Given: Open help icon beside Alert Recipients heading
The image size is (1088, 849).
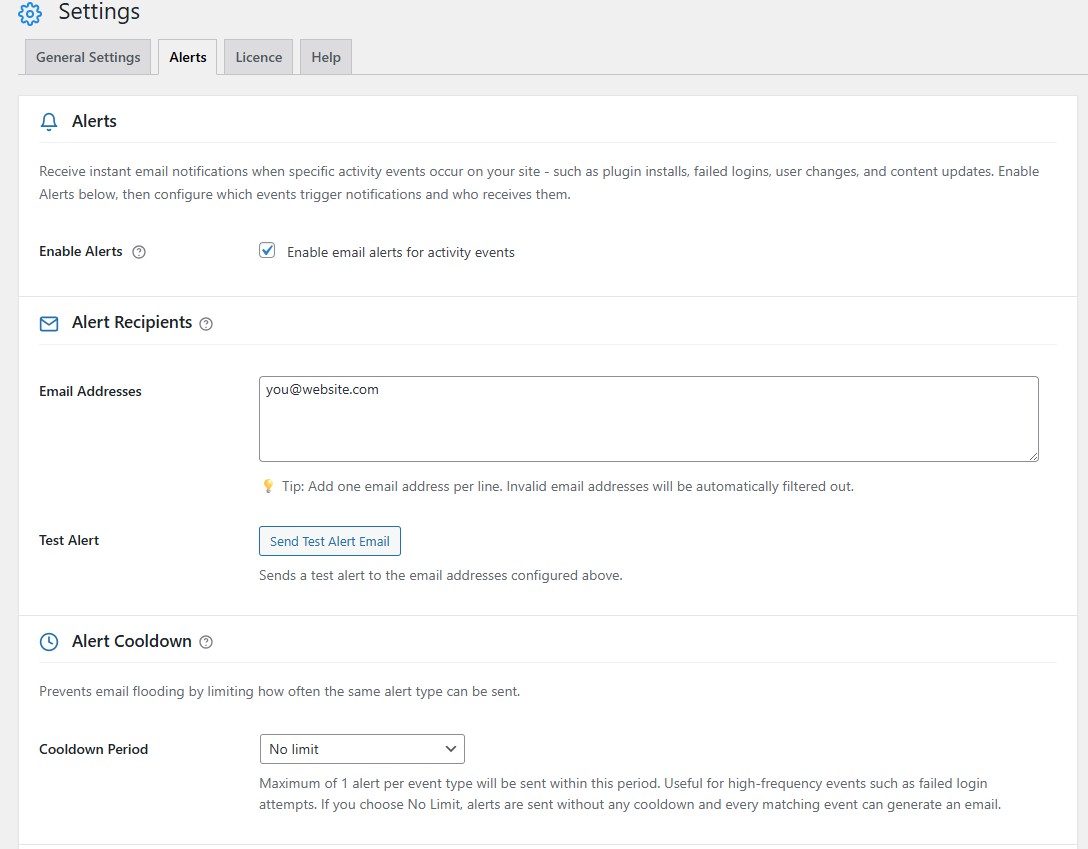Looking at the screenshot, I should click(x=206, y=324).
